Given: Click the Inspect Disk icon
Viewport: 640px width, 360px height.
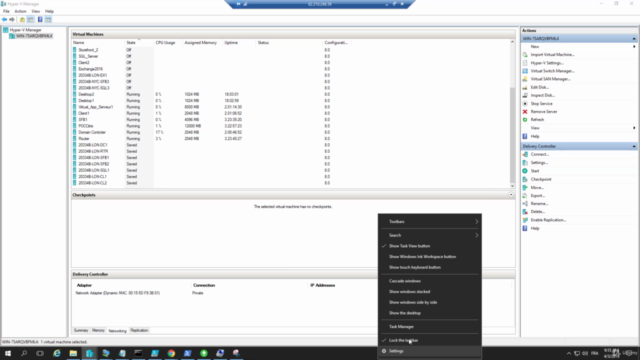Looking at the screenshot, I should coord(525,96).
